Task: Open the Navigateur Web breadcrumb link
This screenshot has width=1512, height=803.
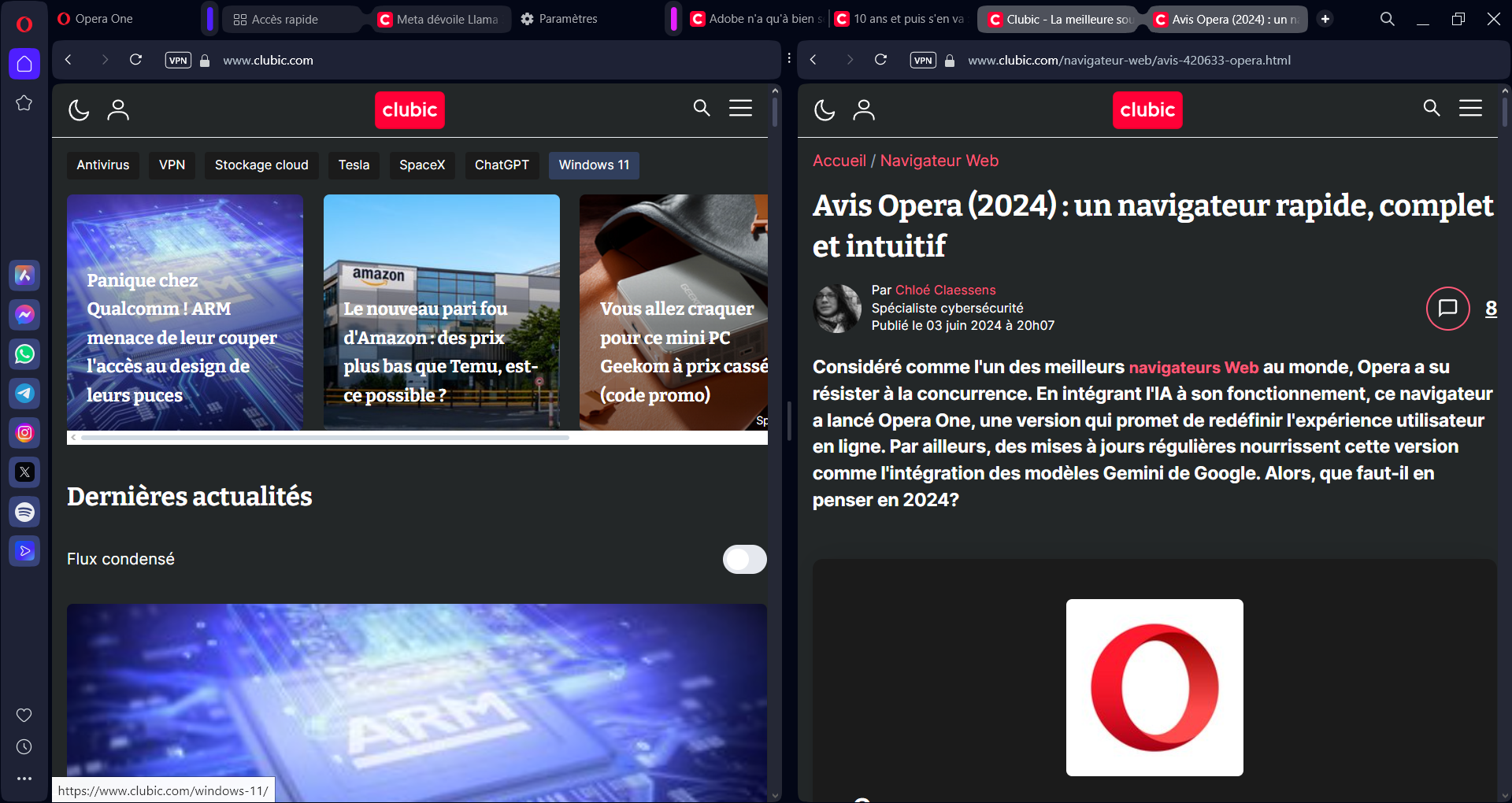Action: coord(939,161)
